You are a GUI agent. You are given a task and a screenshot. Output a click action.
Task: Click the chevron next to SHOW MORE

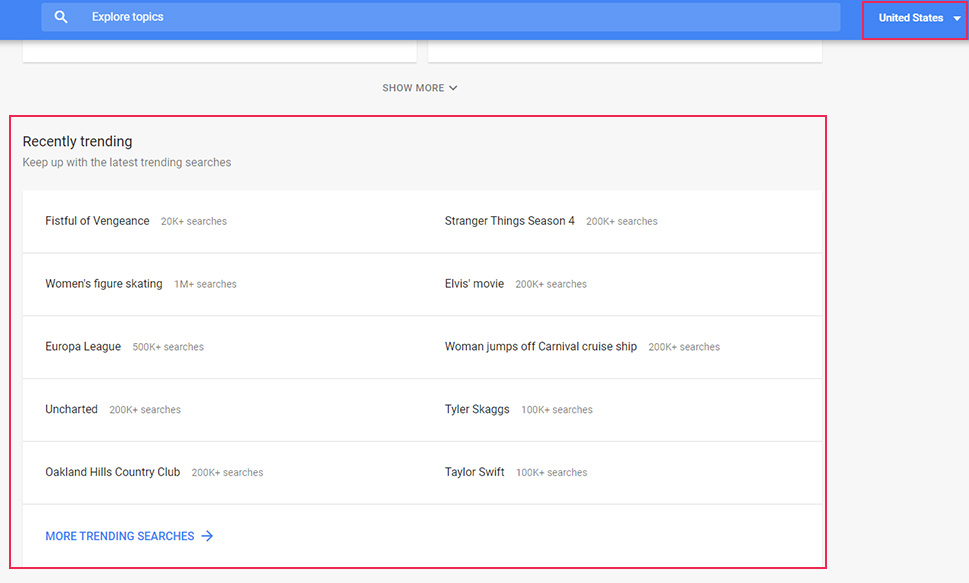[453, 88]
